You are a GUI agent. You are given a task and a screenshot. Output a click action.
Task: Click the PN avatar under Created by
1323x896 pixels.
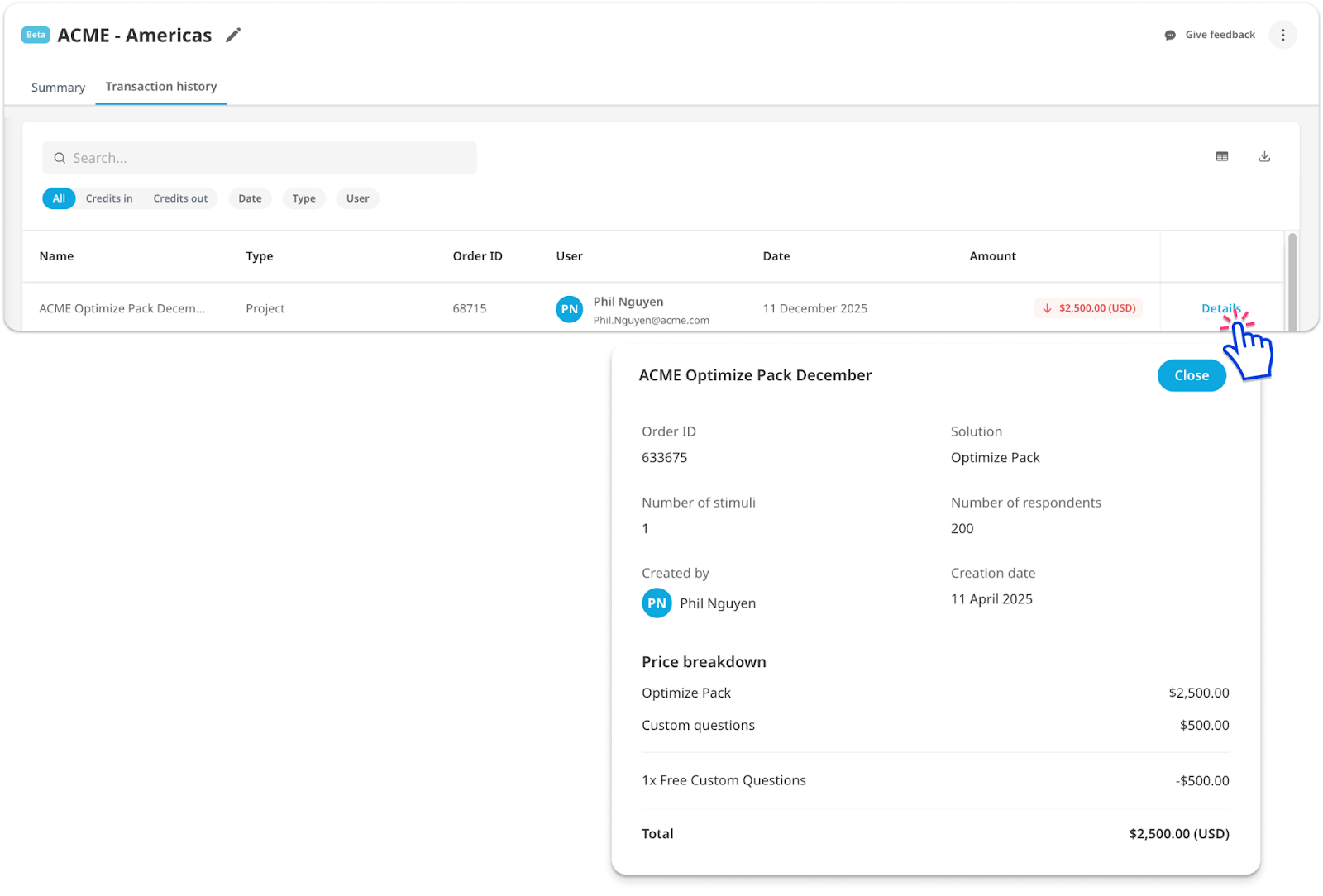click(x=657, y=603)
